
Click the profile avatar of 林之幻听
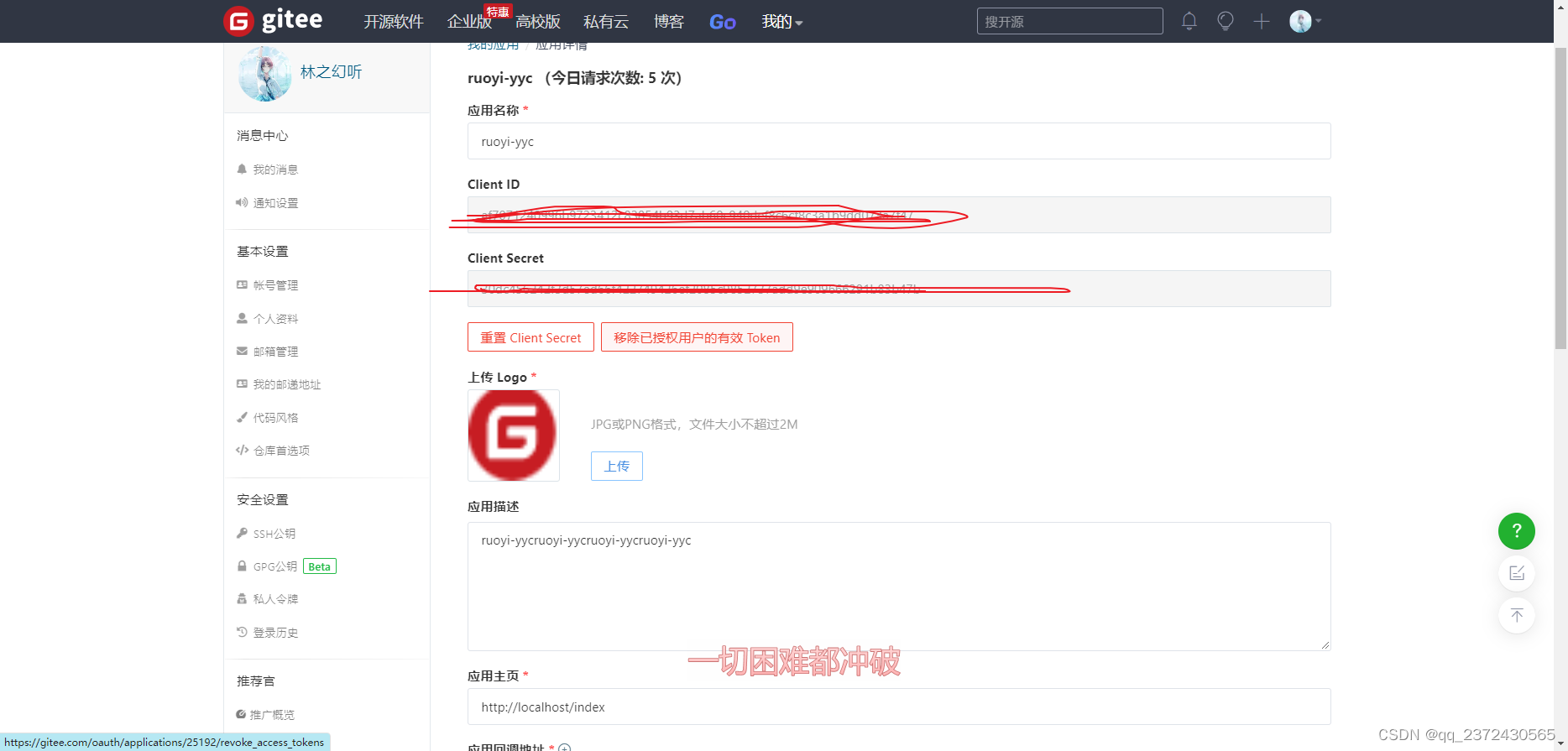[264, 74]
